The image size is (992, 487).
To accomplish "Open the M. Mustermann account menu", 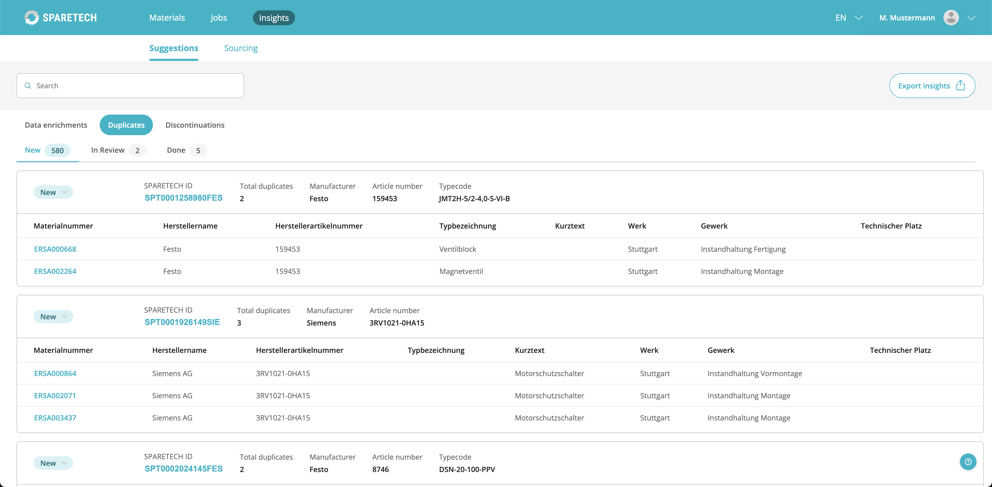I will click(906, 18).
